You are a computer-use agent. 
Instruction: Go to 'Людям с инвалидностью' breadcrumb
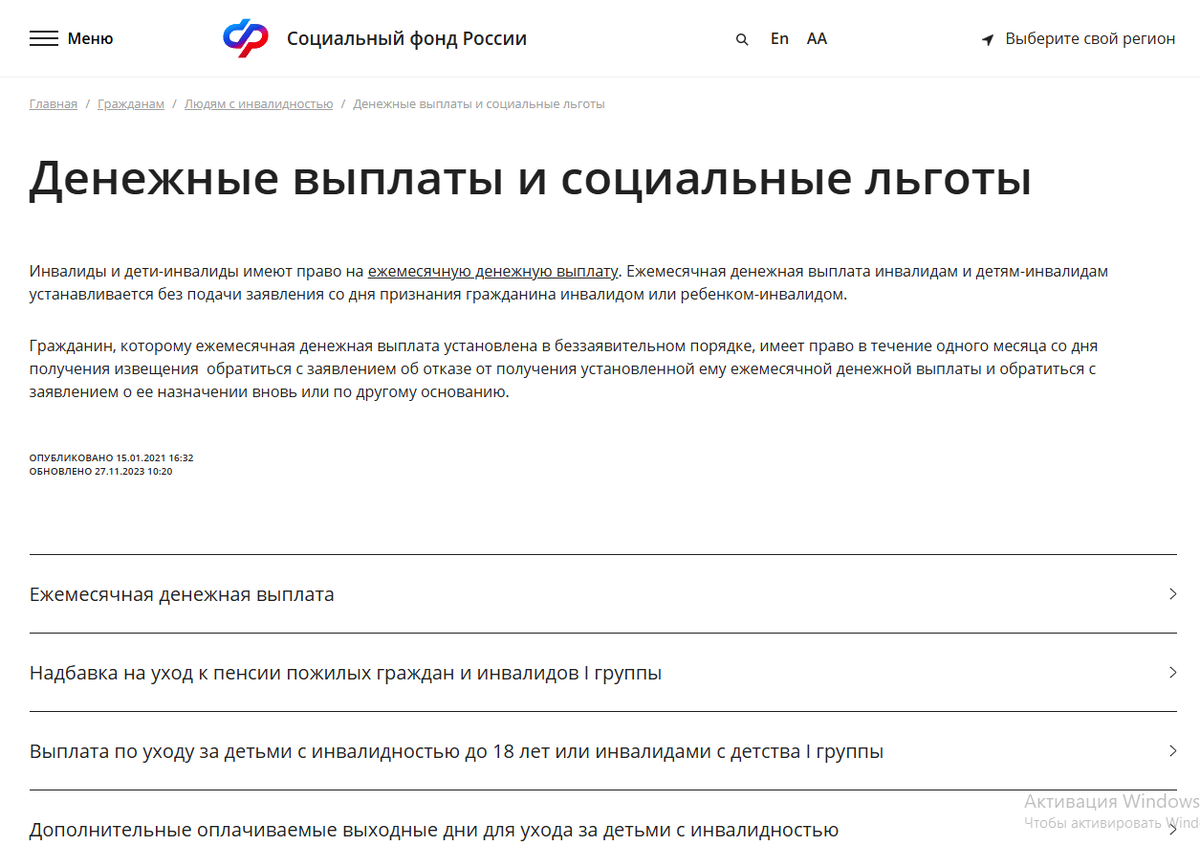(259, 104)
